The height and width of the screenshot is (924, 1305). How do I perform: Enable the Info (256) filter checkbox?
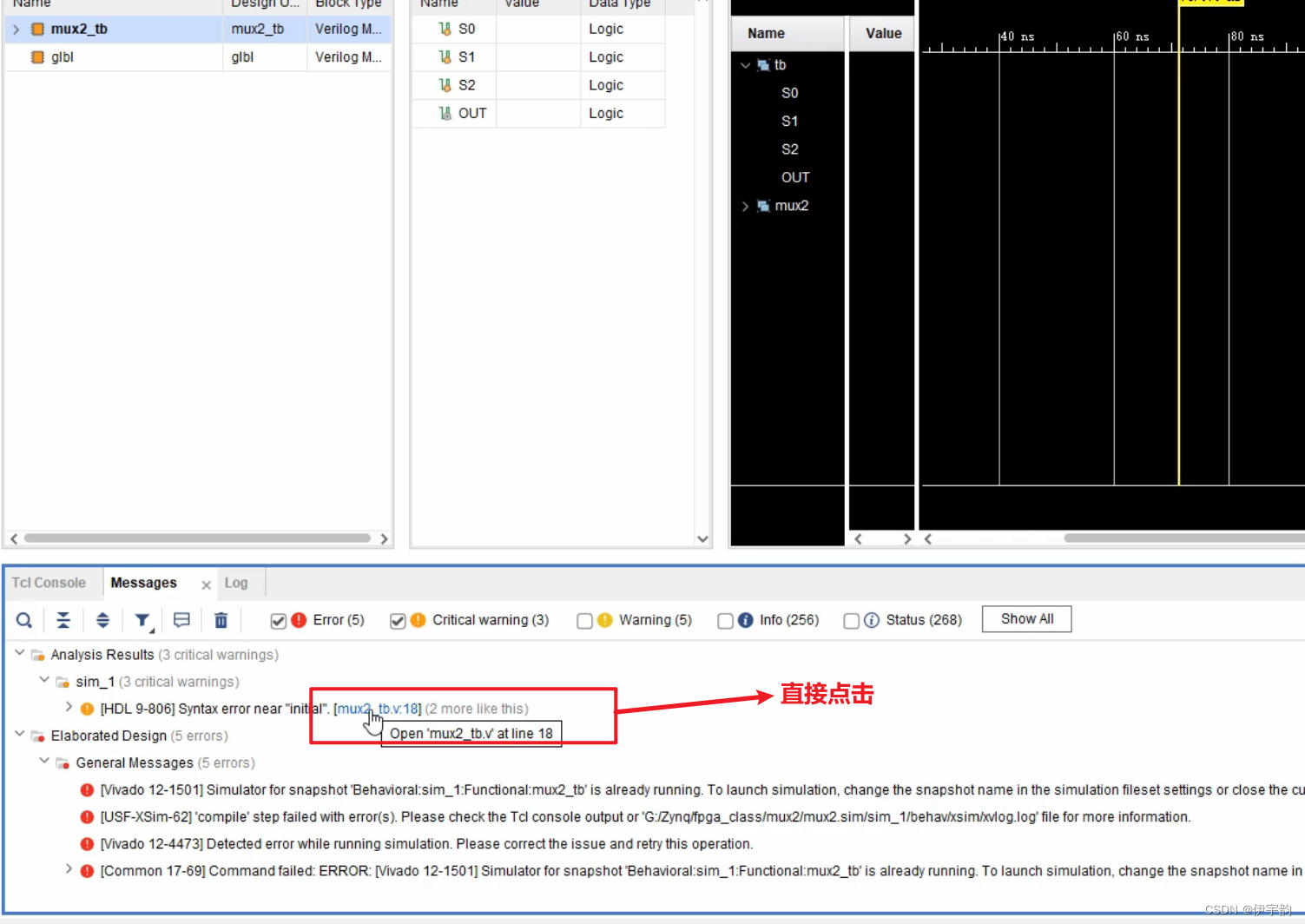[x=726, y=621]
